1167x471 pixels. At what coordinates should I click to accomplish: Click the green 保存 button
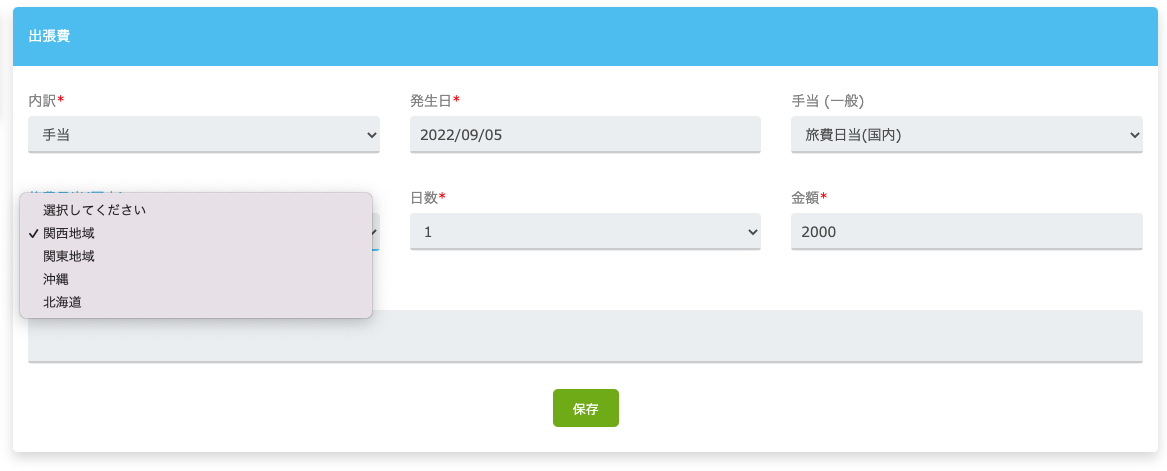coord(586,408)
